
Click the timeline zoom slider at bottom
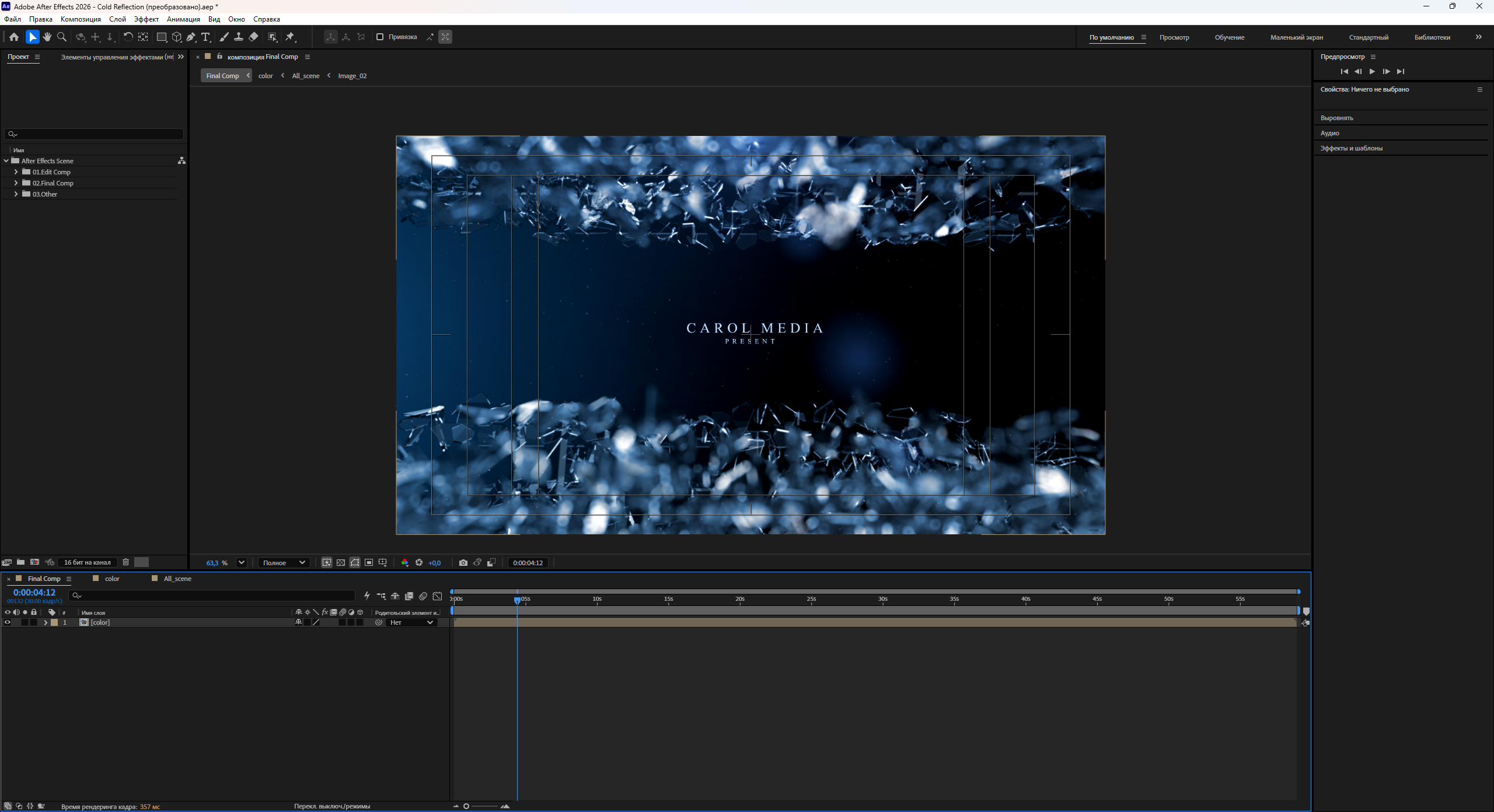483,806
